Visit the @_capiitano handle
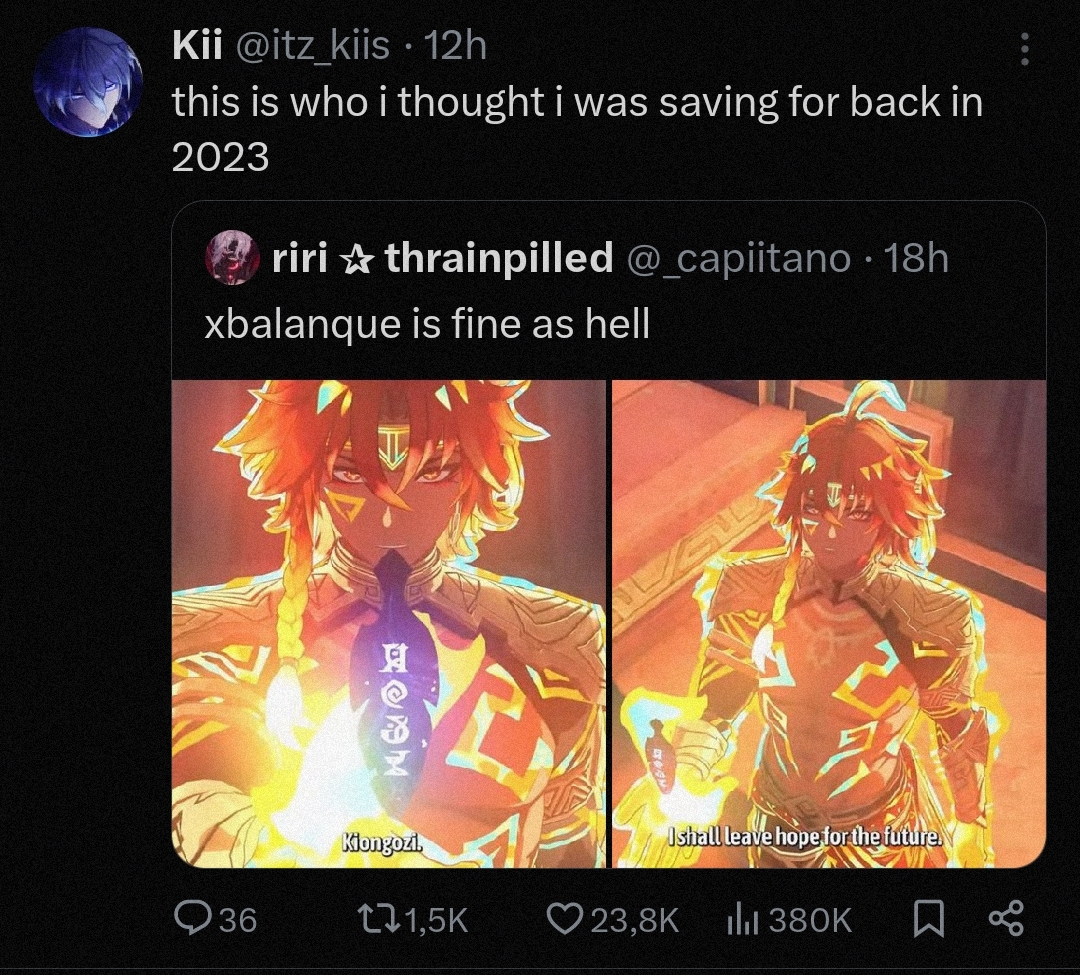Viewport: 1080px width, 975px height. 738,260
